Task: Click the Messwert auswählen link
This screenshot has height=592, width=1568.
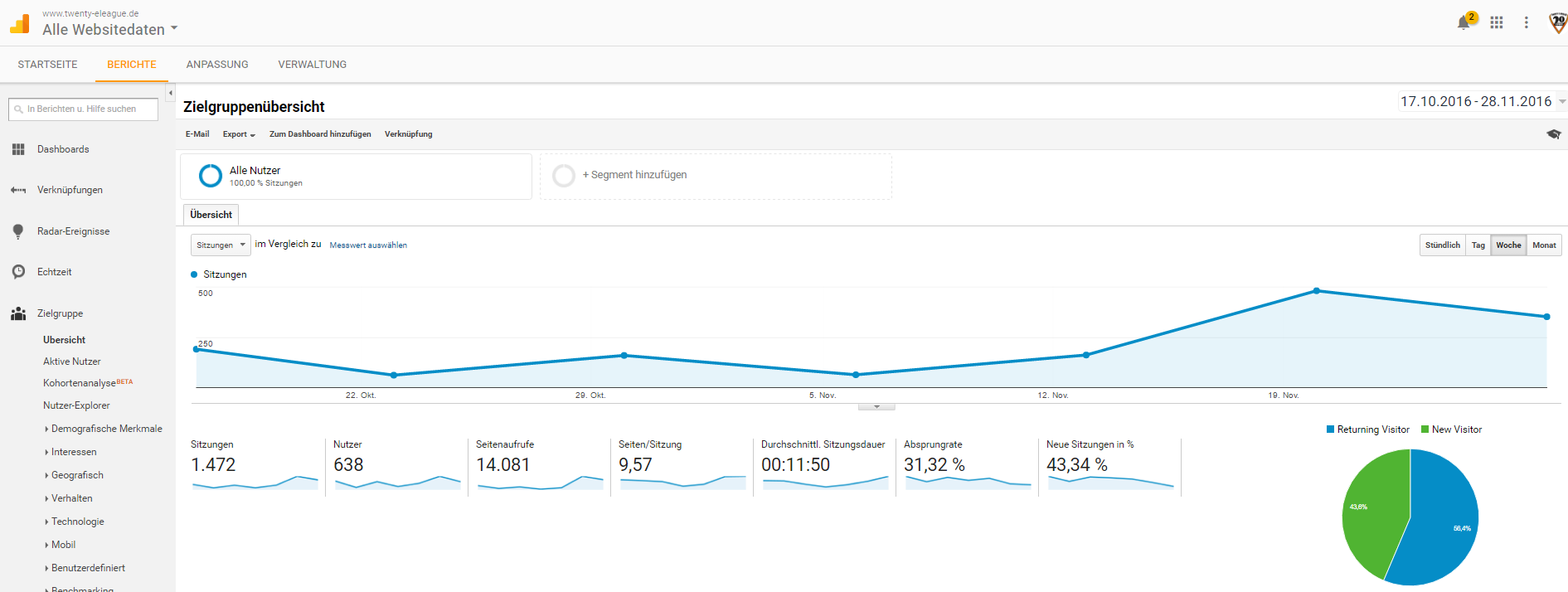Action: 368,245
